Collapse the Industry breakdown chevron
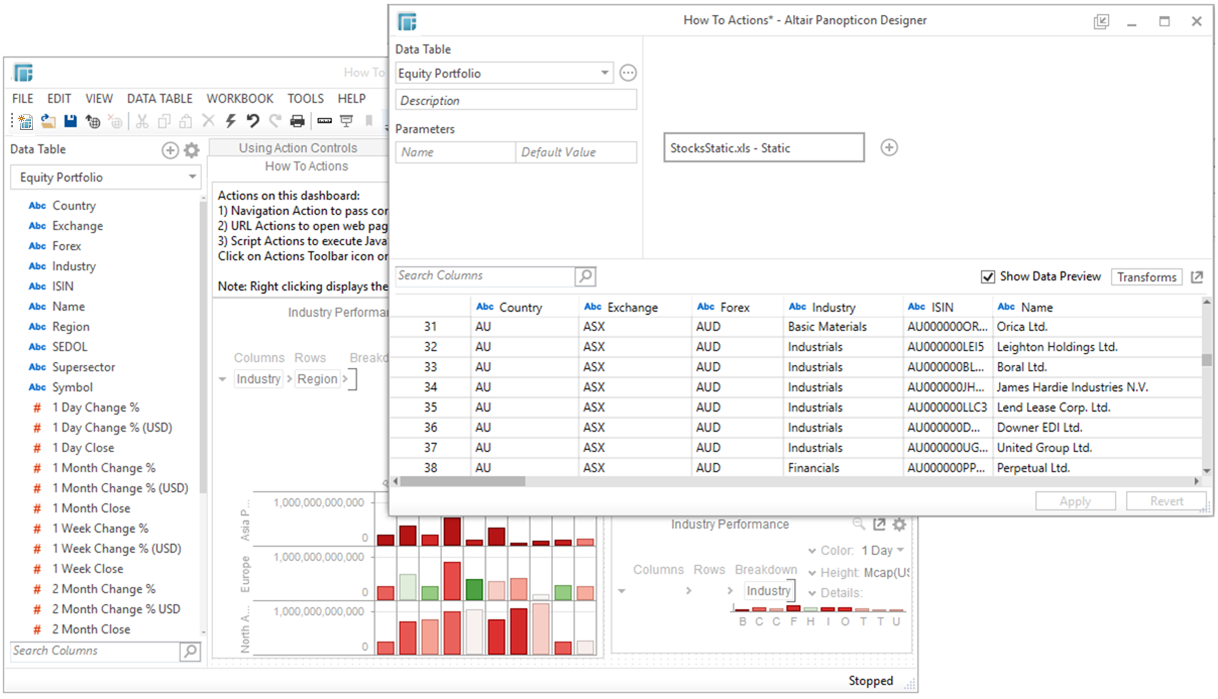1218x699 pixels. [x=731, y=590]
